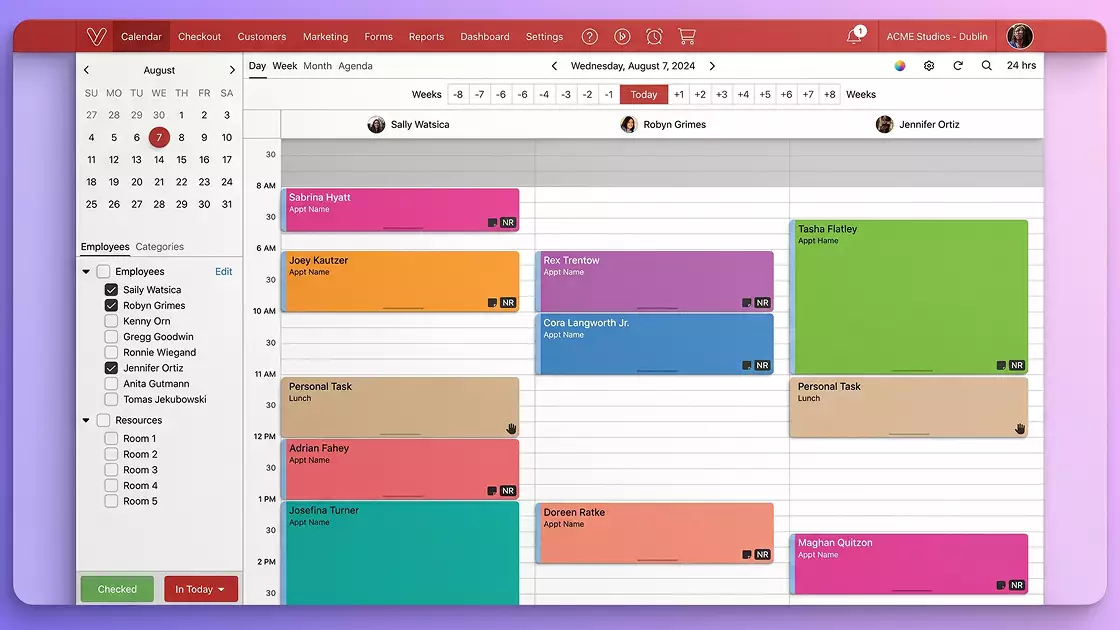Open the Customers menu
Image resolution: width=1120 pixels, height=630 pixels.
(x=261, y=36)
